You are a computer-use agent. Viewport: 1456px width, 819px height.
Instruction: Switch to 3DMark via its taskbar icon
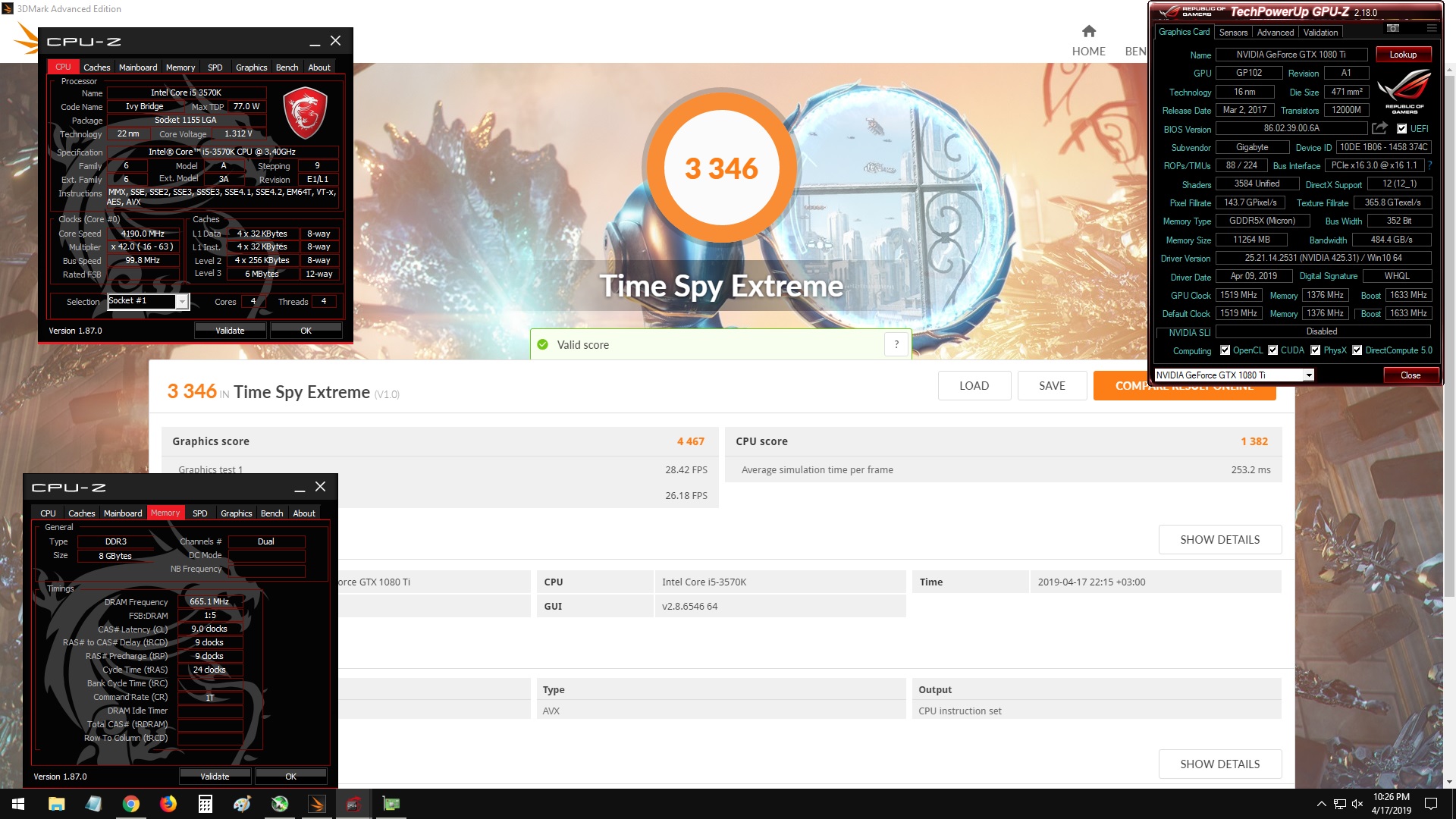(x=317, y=804)
